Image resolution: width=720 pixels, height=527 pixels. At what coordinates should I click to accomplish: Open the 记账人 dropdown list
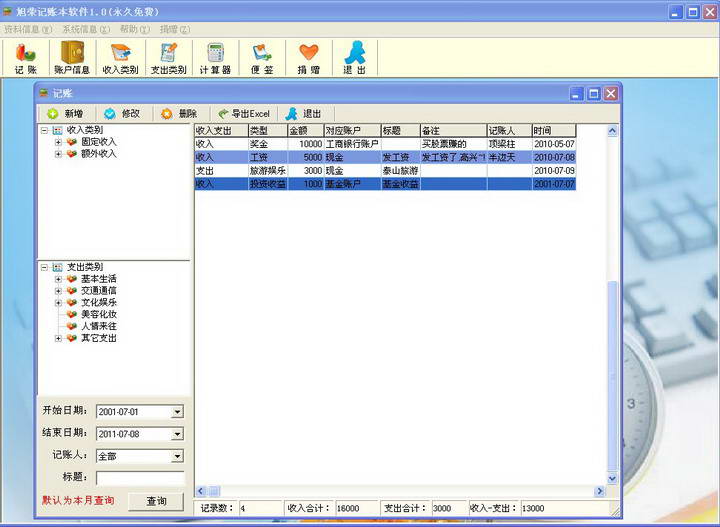pos(177,456)
